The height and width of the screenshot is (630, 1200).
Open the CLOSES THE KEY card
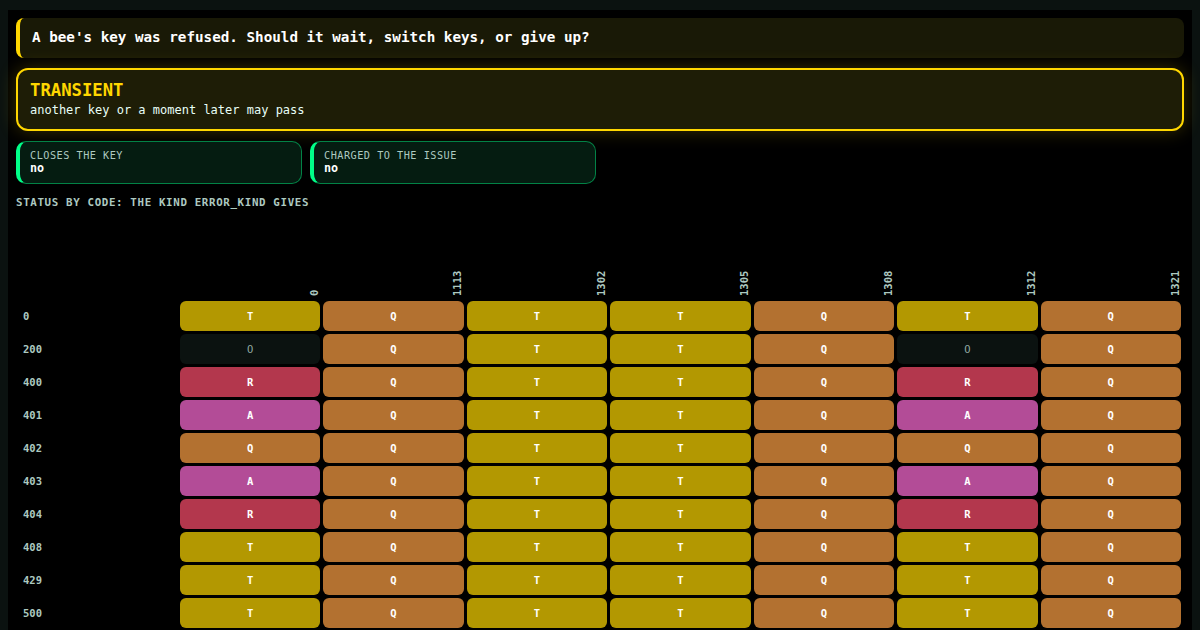pyautogui.click(x=159, y=162)
